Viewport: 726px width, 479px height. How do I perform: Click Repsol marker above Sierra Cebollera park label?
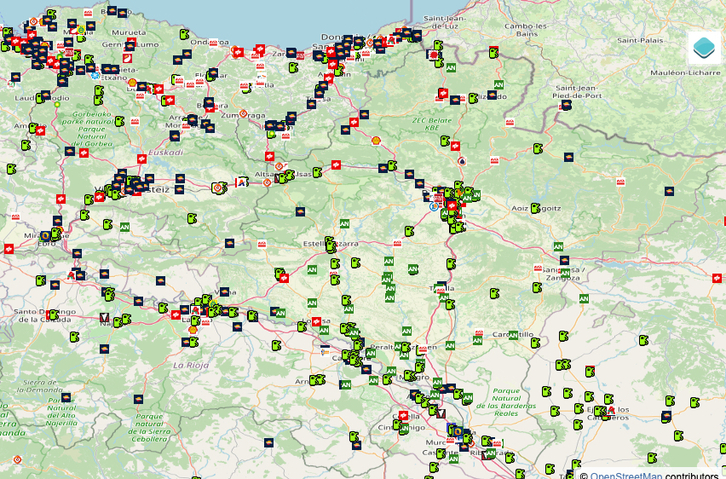tap(138, 399)
